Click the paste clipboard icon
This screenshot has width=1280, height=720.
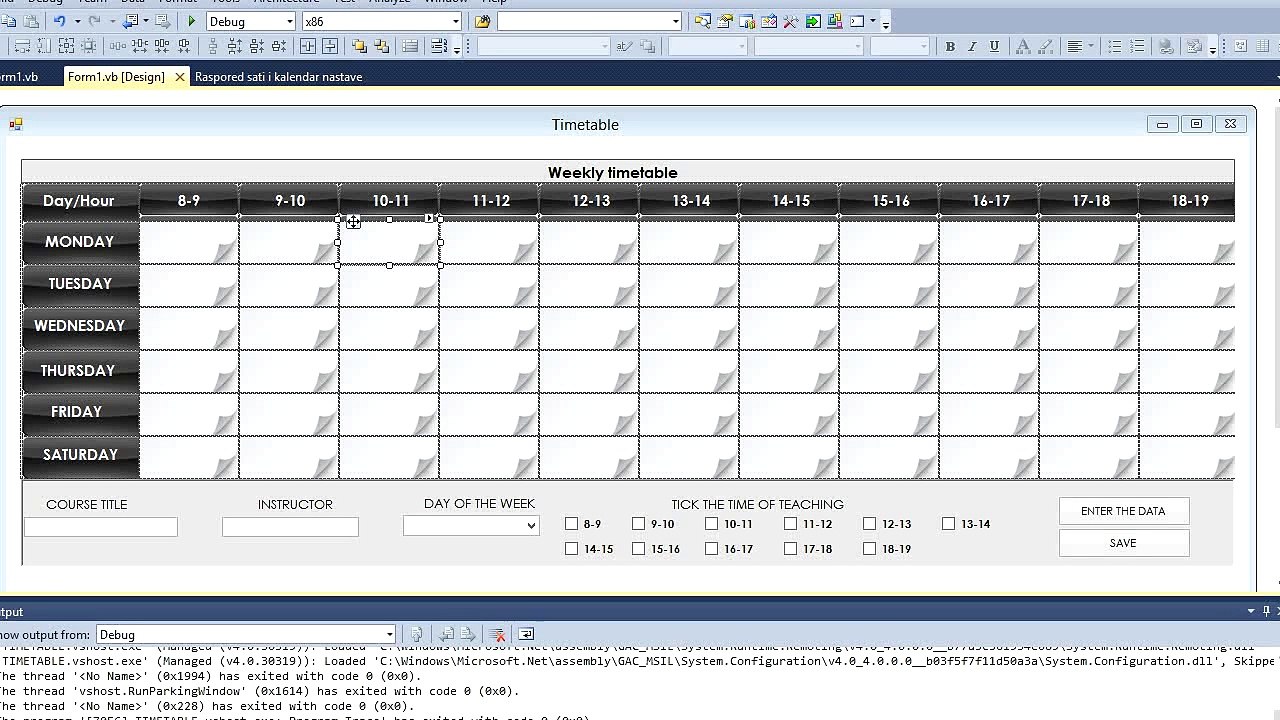31,21
